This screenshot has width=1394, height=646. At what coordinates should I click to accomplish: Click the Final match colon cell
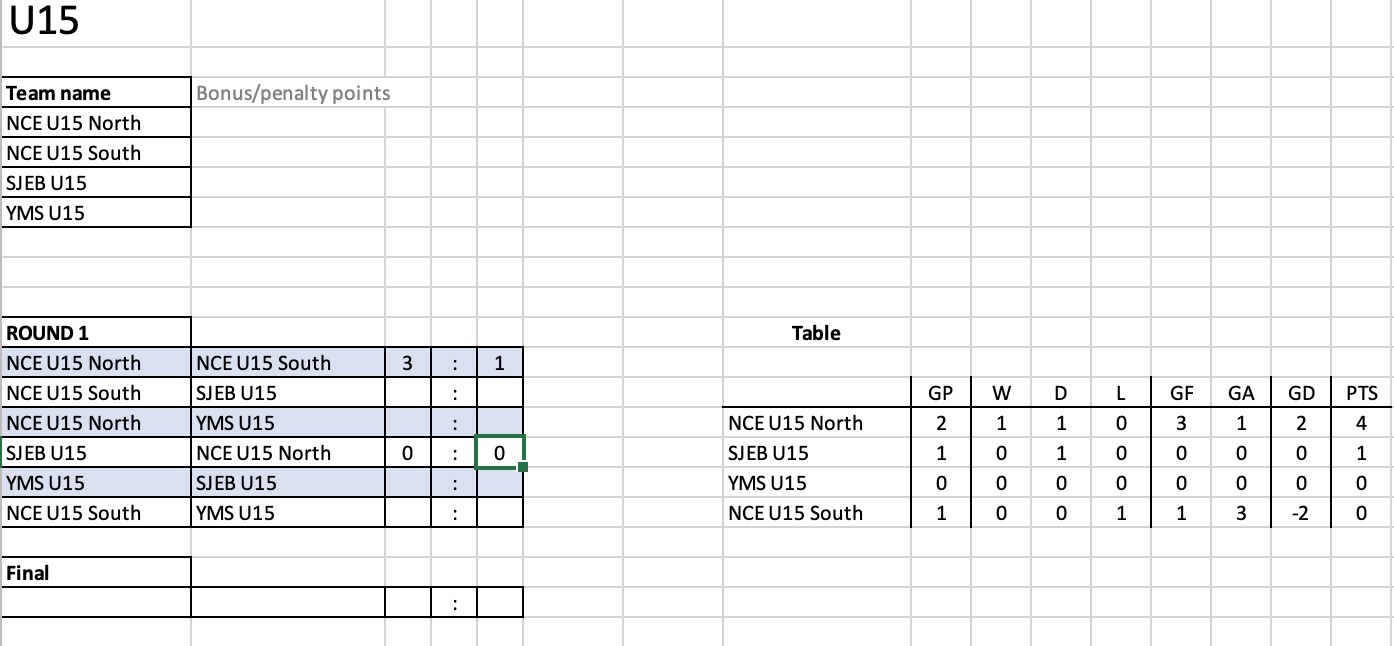coord(454,603)
